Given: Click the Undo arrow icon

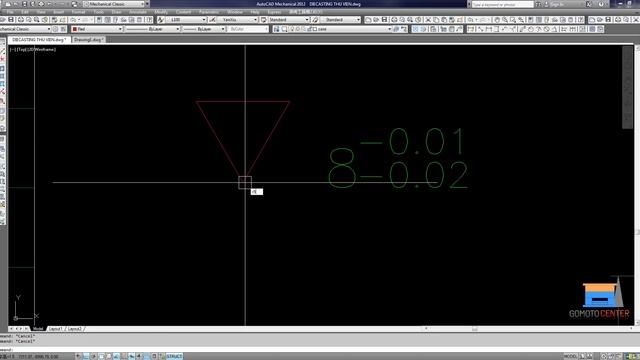Looking at the screenshot, I should [470, 20].
